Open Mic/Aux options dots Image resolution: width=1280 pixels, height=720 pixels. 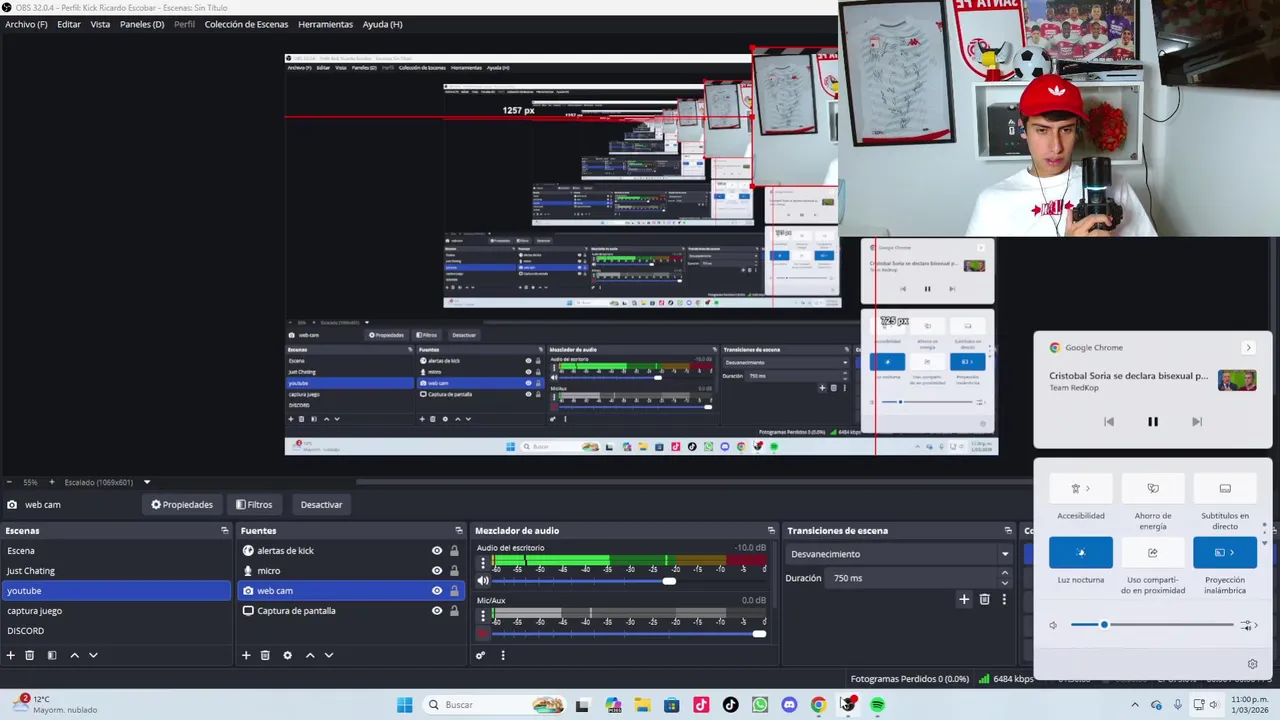click(x=483, y=617)
